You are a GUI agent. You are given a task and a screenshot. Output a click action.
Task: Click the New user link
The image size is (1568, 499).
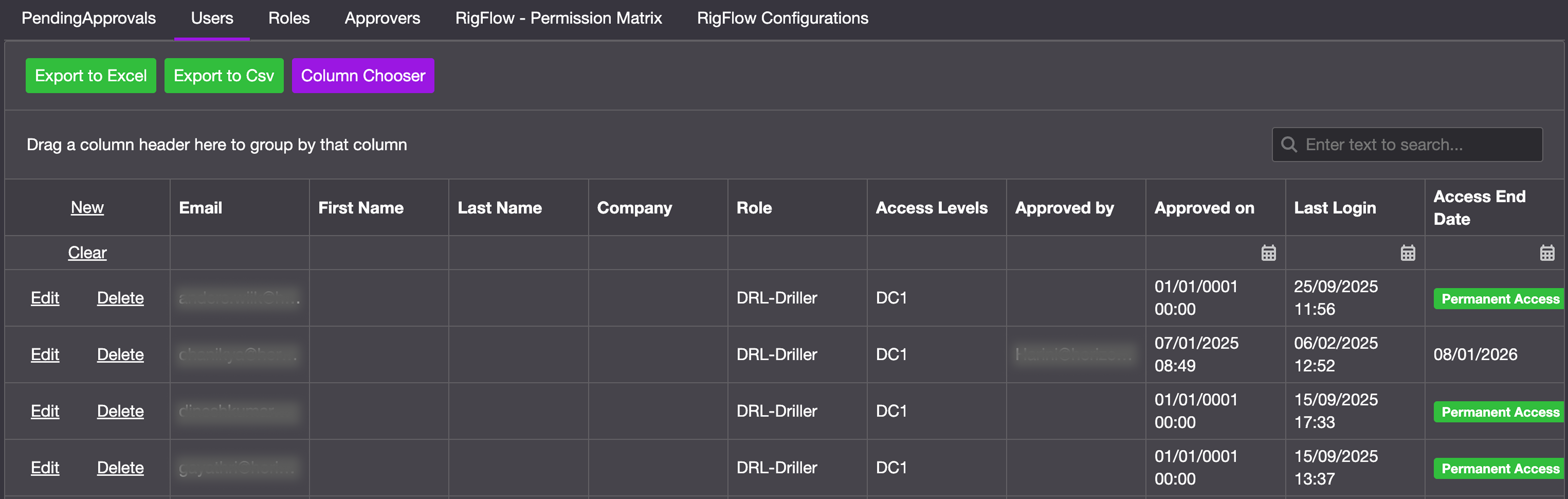(87, 208)
